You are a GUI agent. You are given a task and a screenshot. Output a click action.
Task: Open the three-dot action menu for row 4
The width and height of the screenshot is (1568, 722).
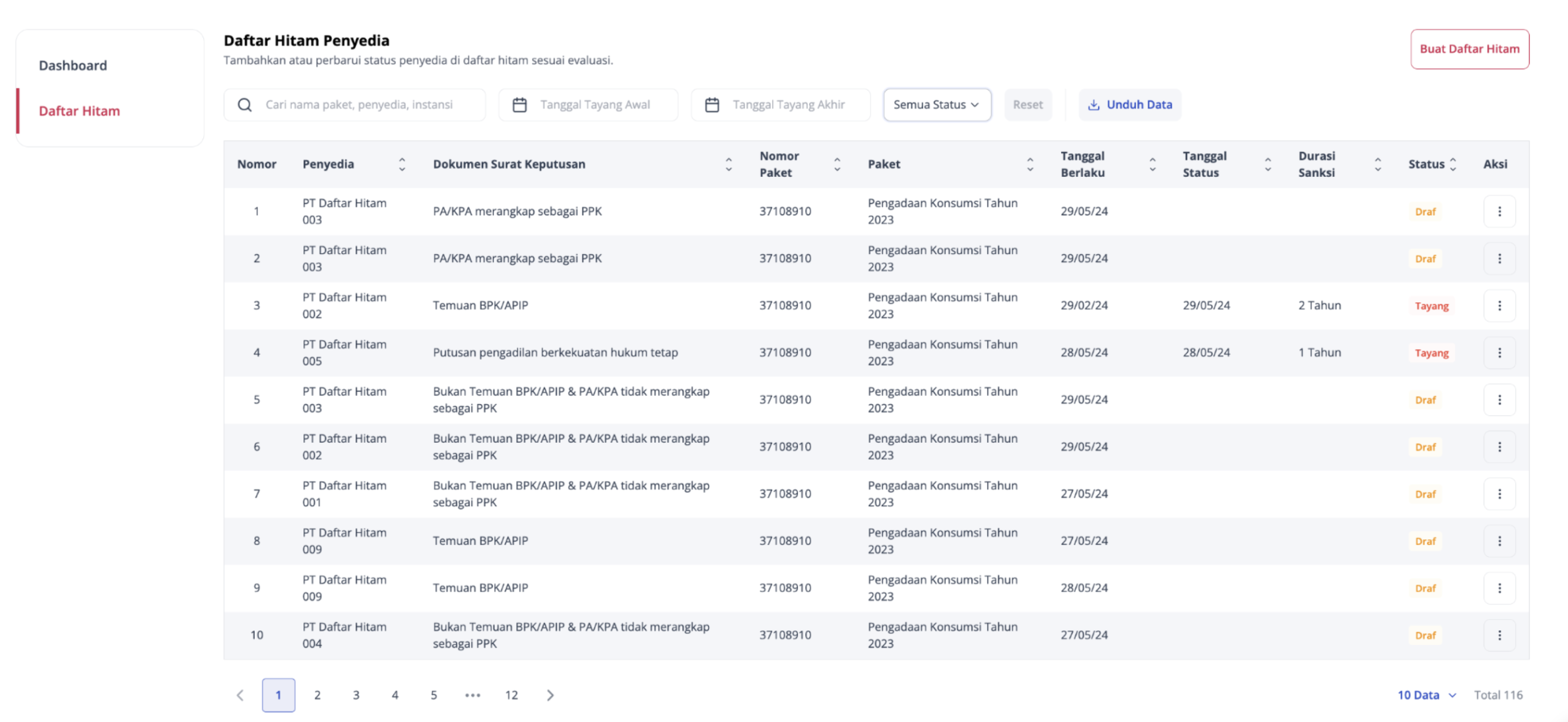click(1499, 352)
